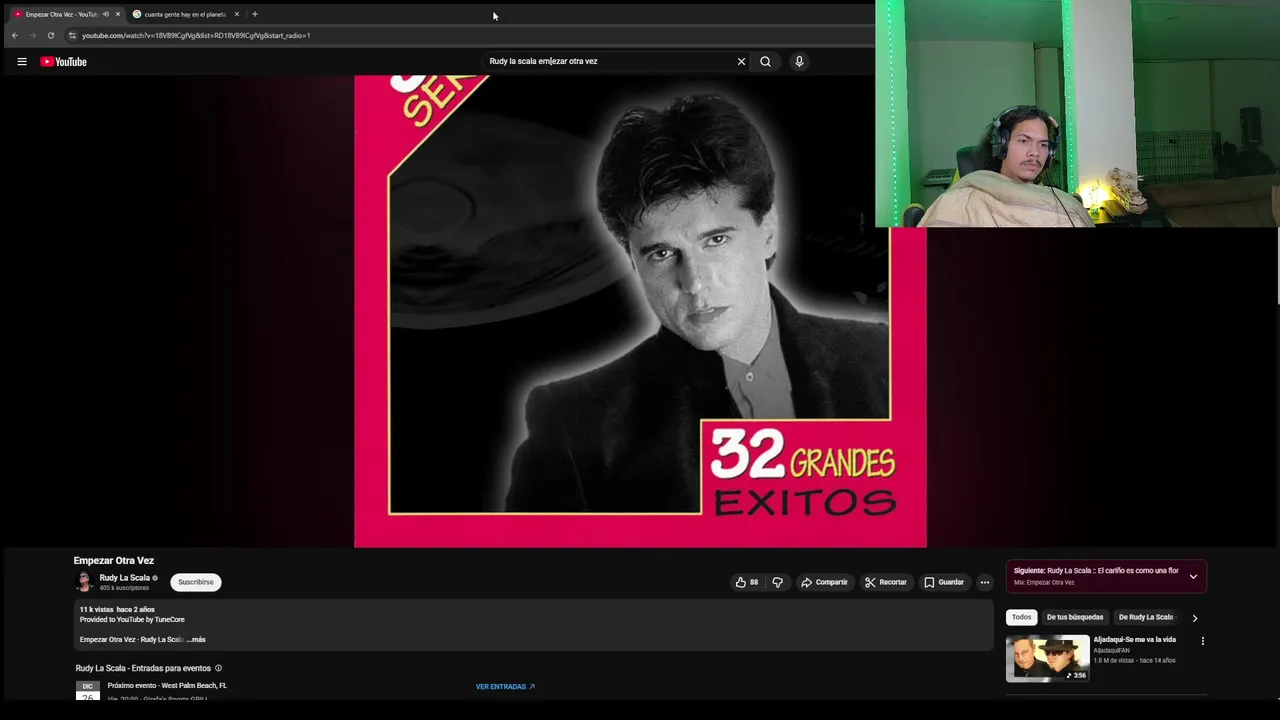The height and width of the screenshot is (720, 1280).
Task: Save the video with Guardar
Action: point(944,582)
